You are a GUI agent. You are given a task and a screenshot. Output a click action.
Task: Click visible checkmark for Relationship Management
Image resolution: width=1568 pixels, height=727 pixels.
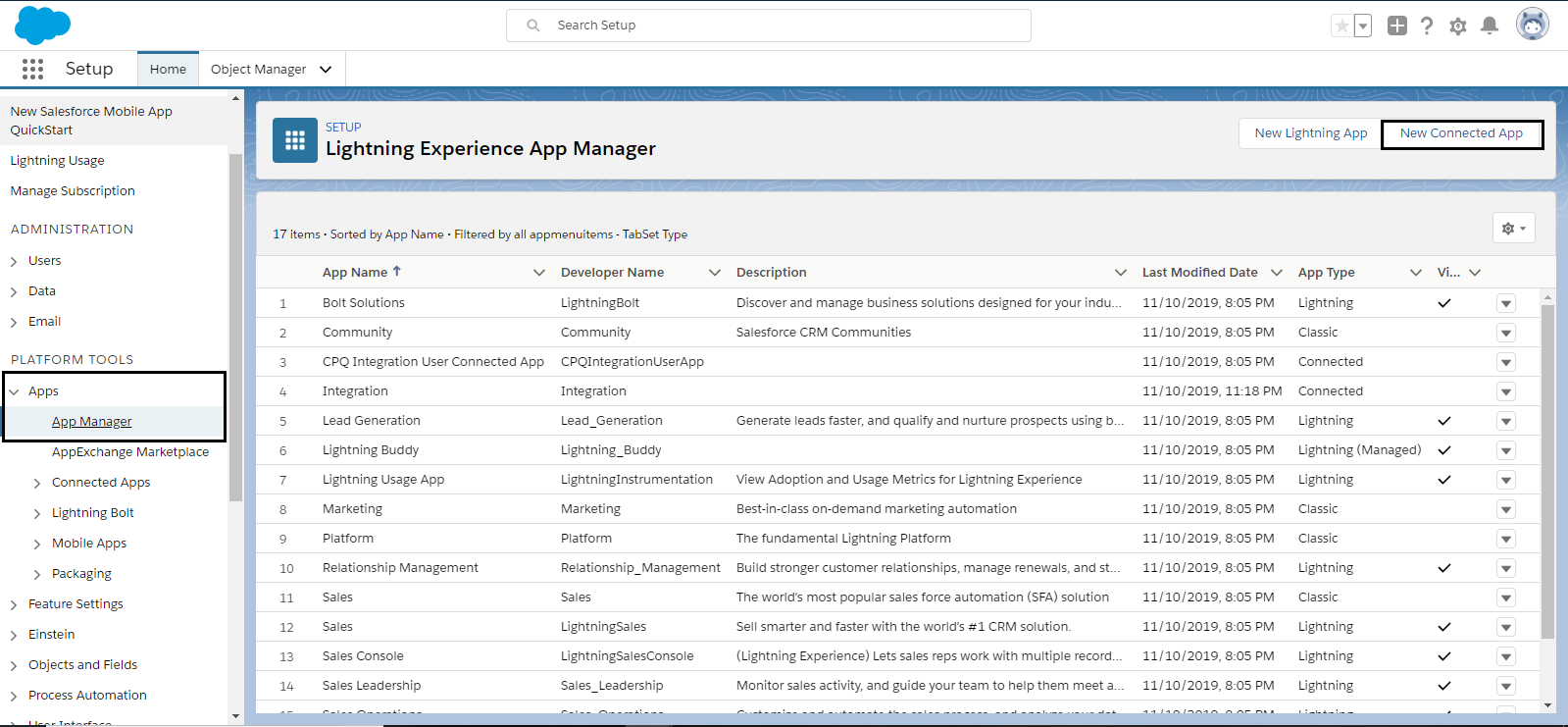pos(1443,568)
